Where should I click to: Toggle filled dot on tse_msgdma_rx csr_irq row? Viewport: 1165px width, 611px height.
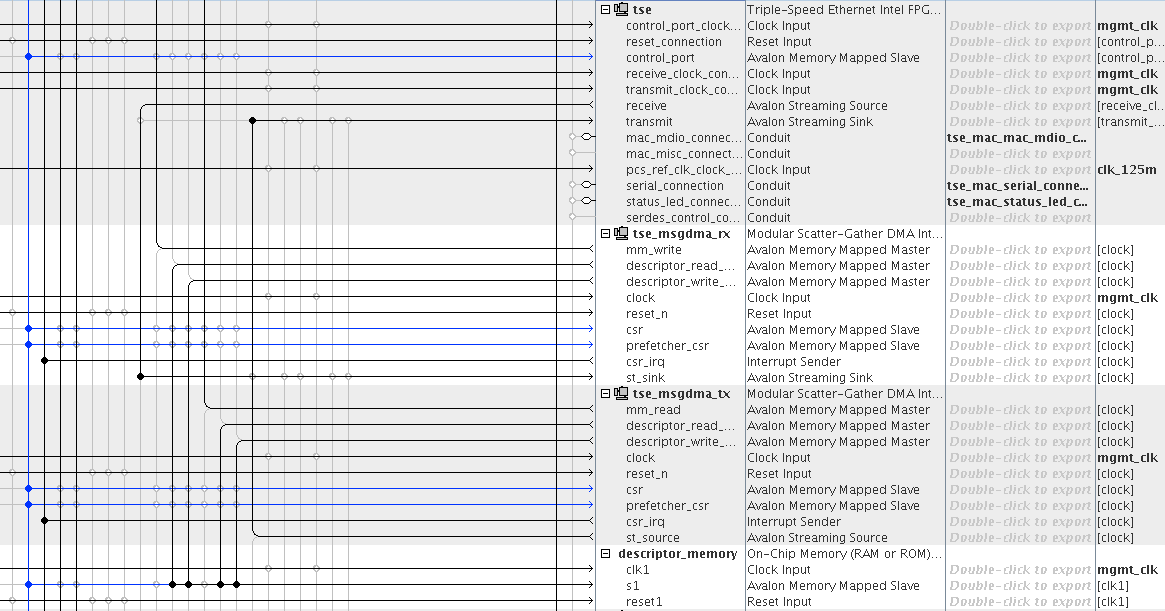[45, 361]
